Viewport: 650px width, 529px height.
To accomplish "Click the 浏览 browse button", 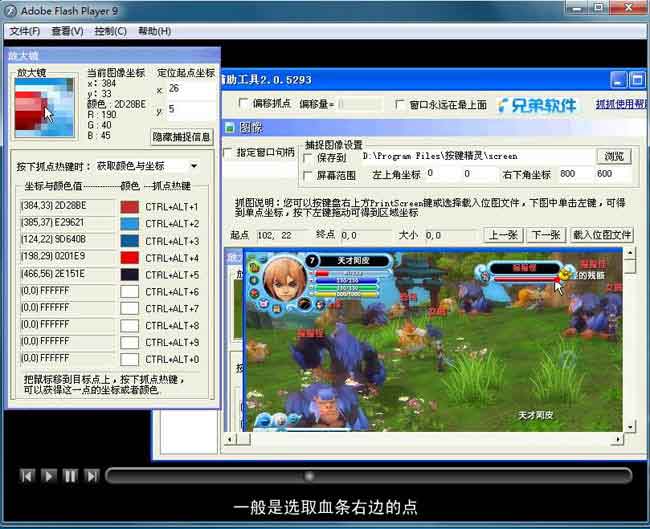I will pos(614,156).
